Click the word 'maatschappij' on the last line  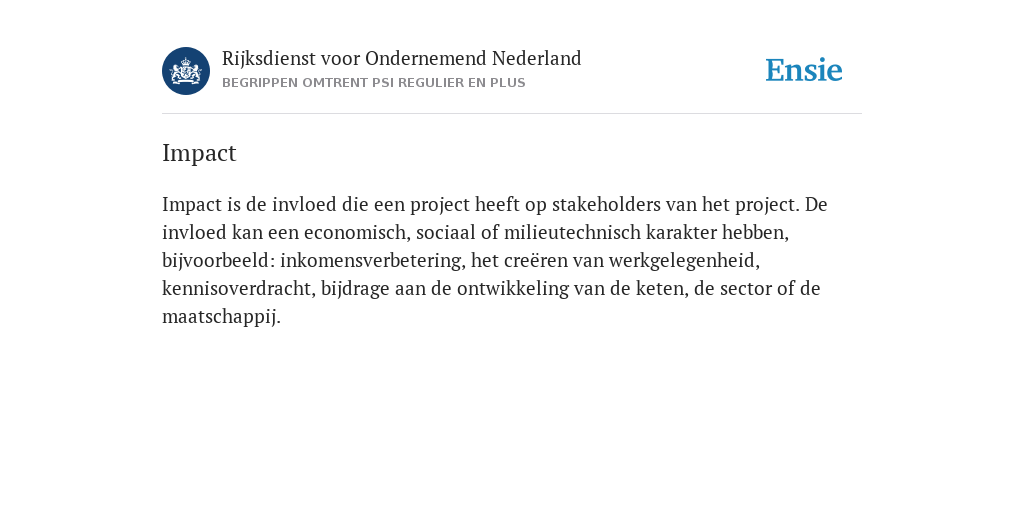click(221, 317)
